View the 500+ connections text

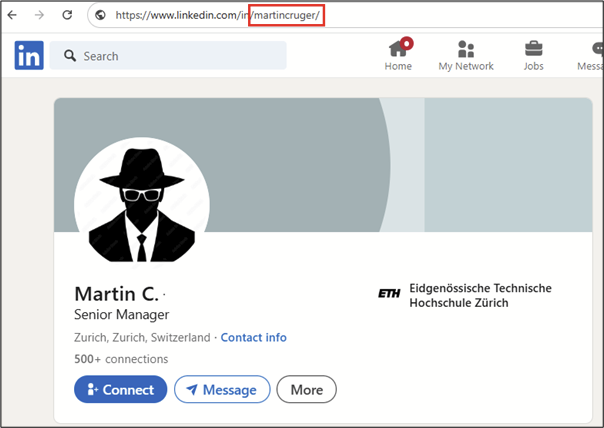pos(121,359)
